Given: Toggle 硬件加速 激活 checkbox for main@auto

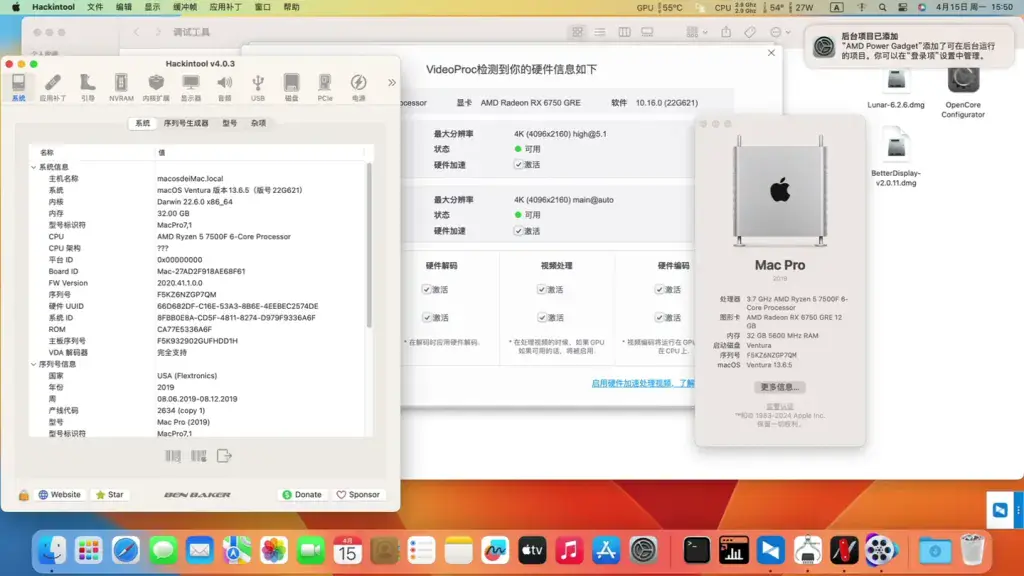Looking at the screenshot, I should 519,231.
